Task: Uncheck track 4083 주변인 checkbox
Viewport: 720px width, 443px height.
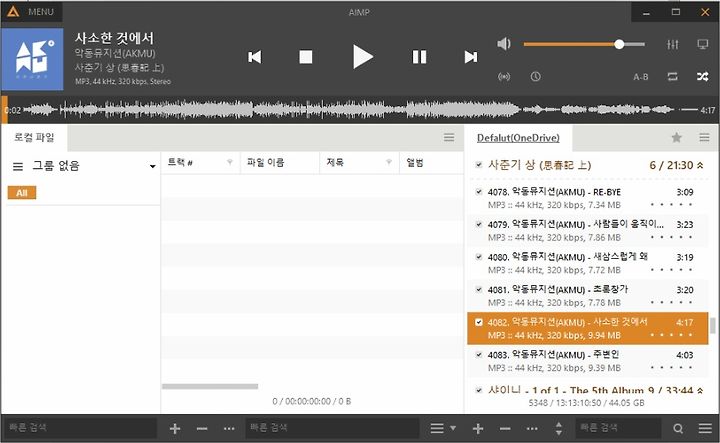Action: (479, 355)
